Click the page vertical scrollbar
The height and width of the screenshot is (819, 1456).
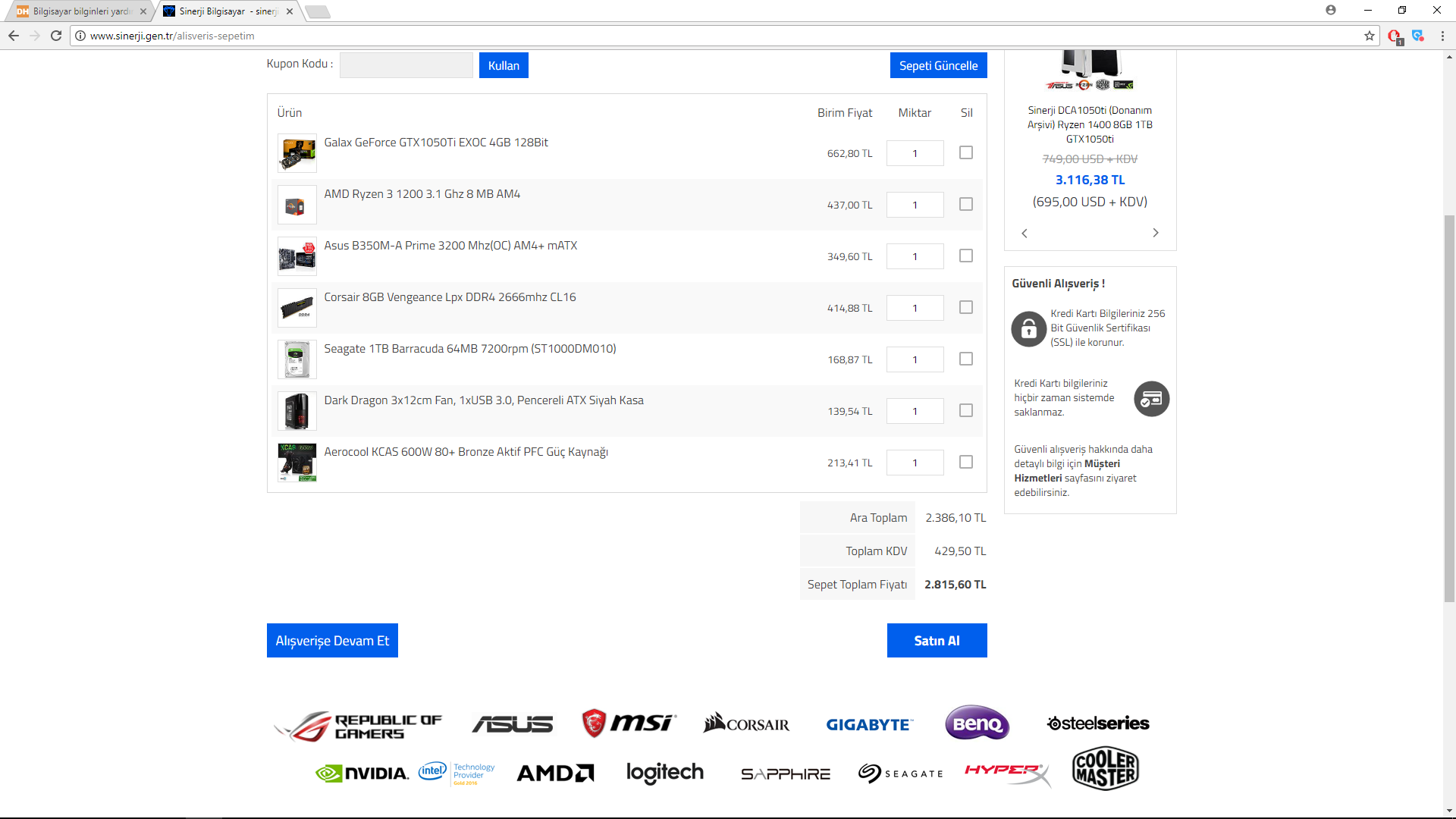pos(1449,408)
